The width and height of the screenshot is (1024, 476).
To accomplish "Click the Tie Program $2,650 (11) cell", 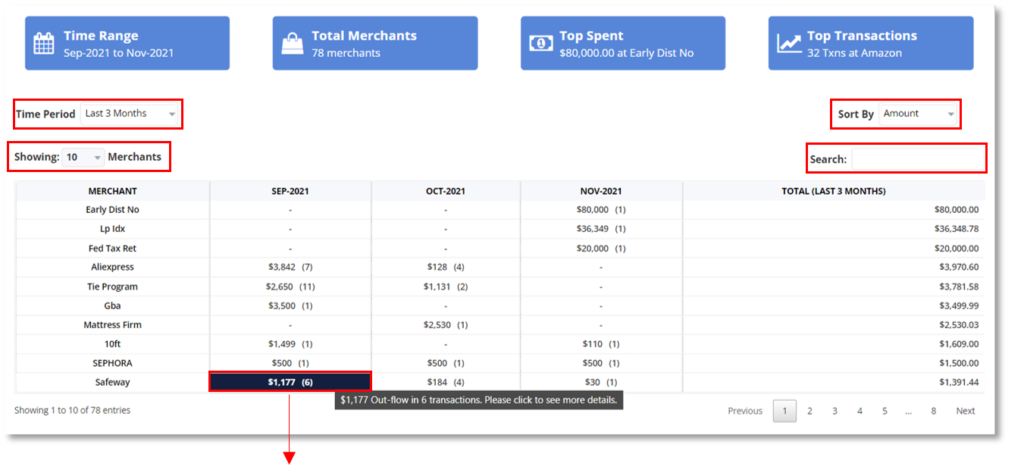I will click(290, 287).
